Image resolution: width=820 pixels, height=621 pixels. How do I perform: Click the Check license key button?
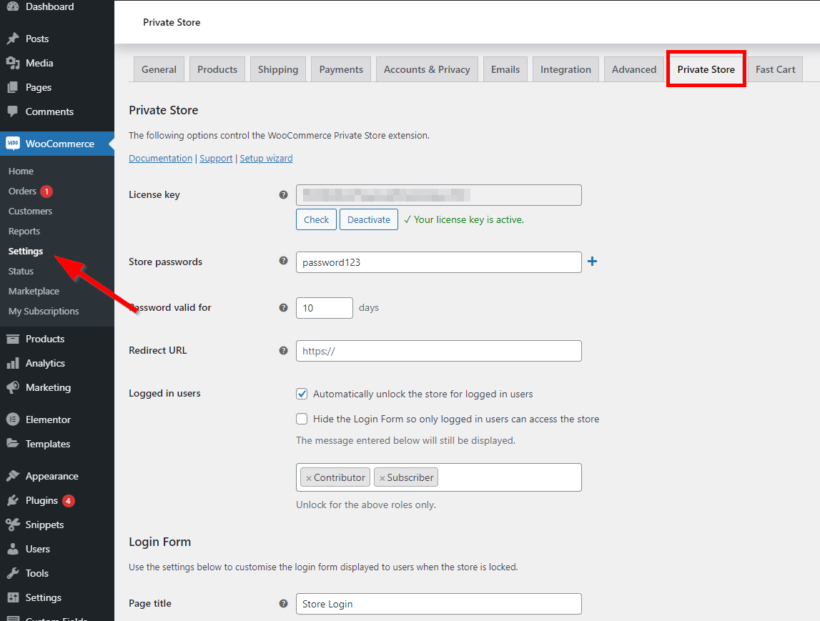[x=316, y=219]
